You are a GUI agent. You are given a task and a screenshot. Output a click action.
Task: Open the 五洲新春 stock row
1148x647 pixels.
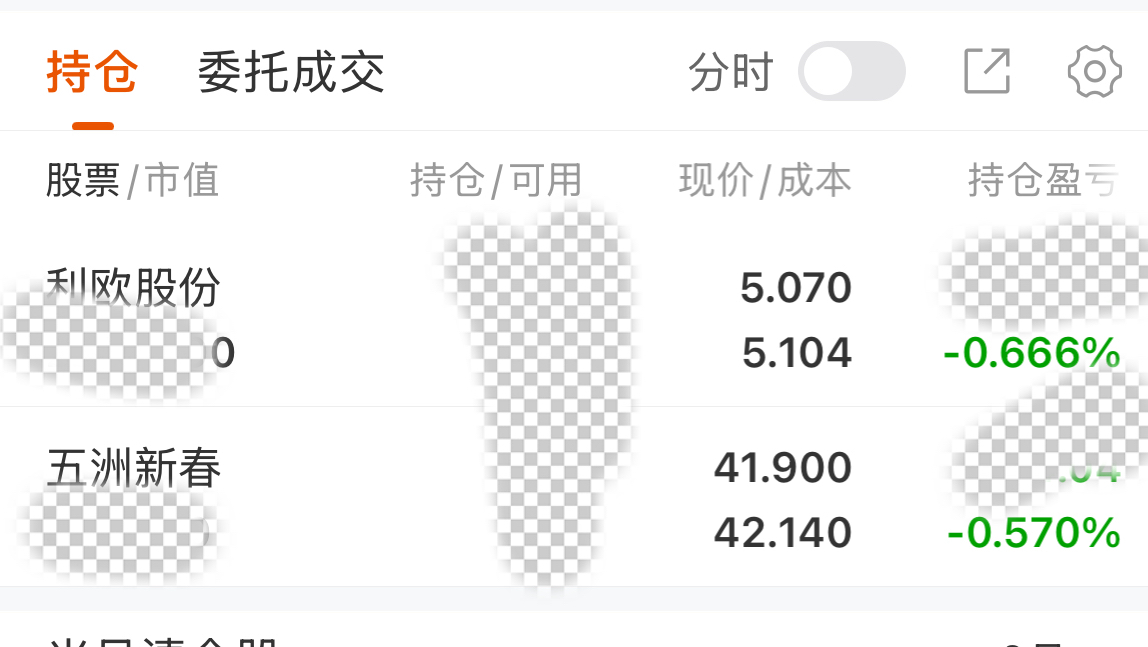coord(574,497)
